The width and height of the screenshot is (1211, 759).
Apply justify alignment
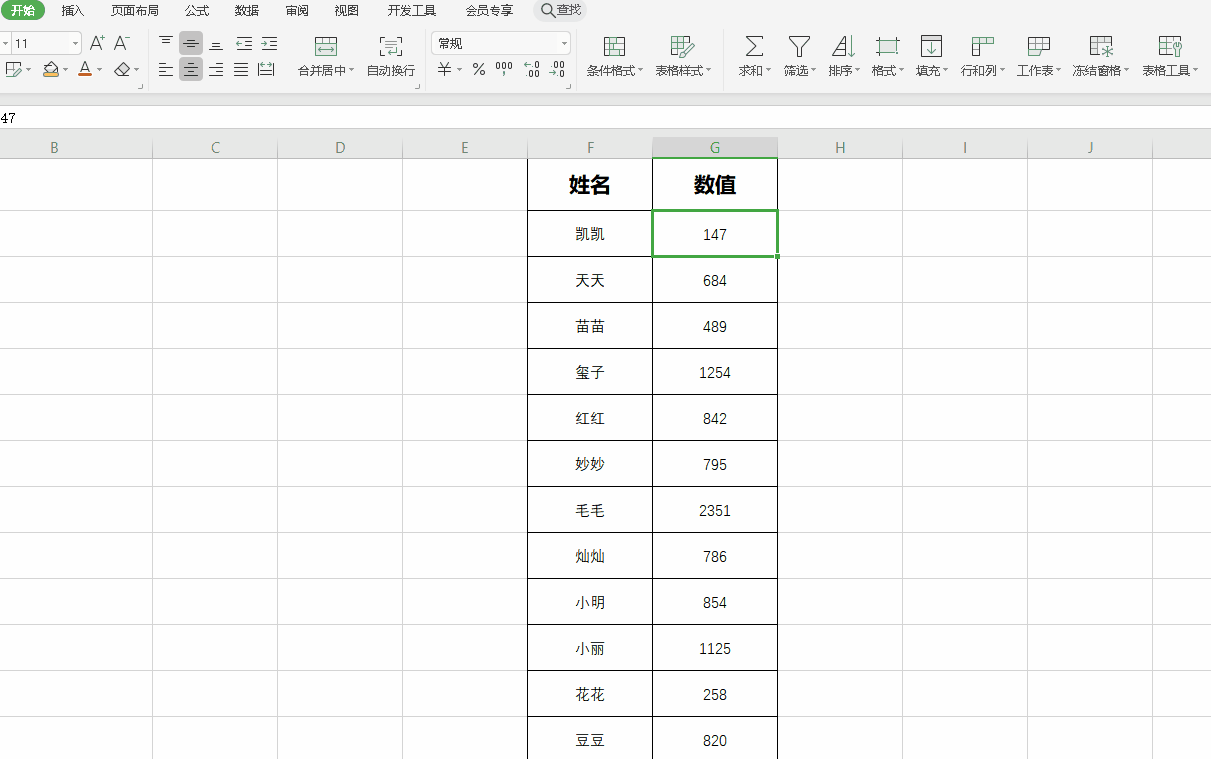(241, 69)
